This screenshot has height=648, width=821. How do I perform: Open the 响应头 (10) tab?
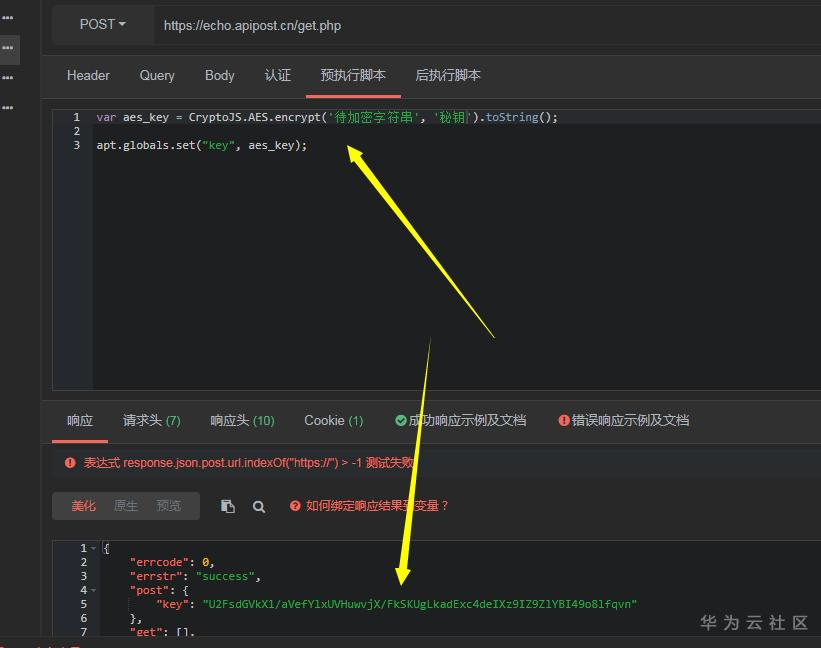[x=242, y=420]
